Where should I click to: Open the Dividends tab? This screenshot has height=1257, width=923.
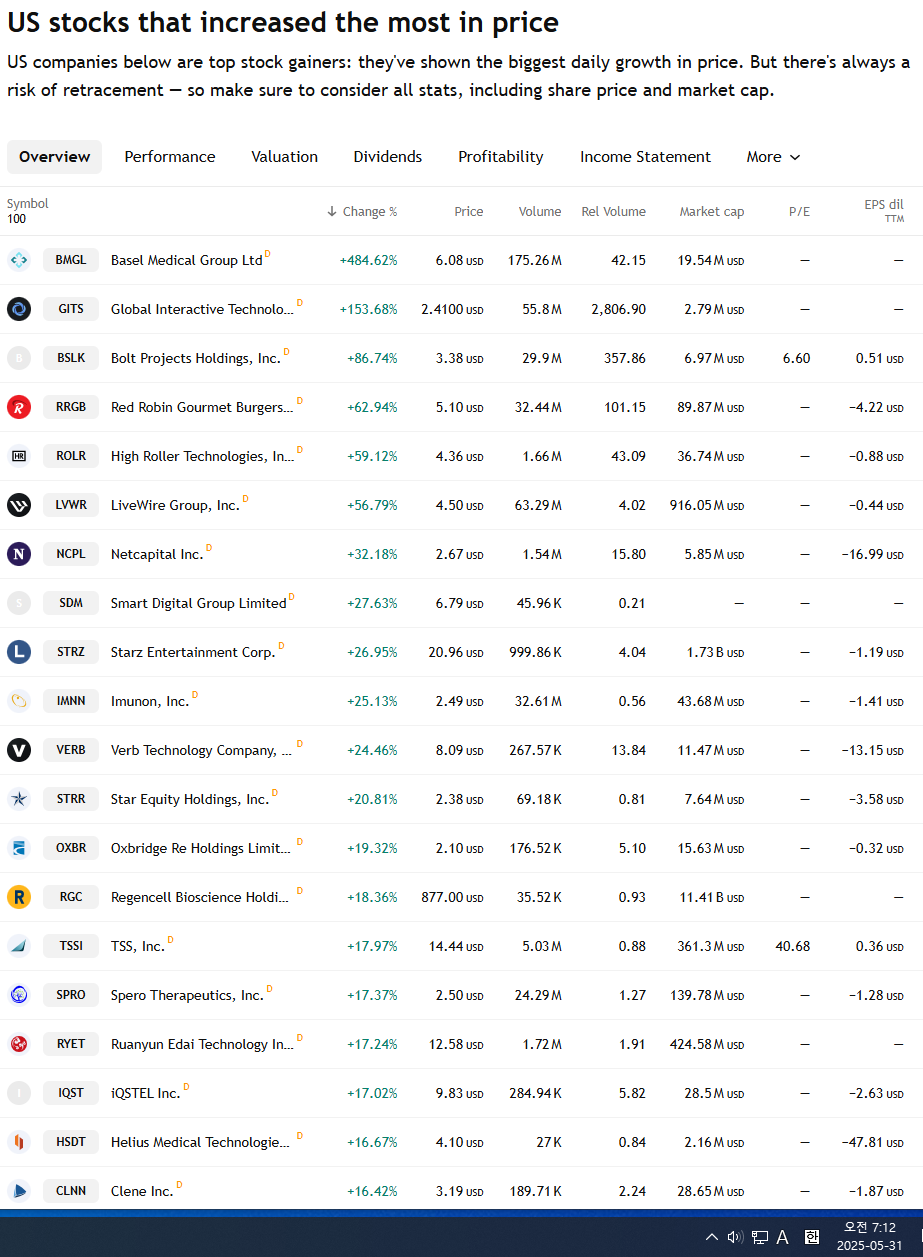click(x=388, y=157)
